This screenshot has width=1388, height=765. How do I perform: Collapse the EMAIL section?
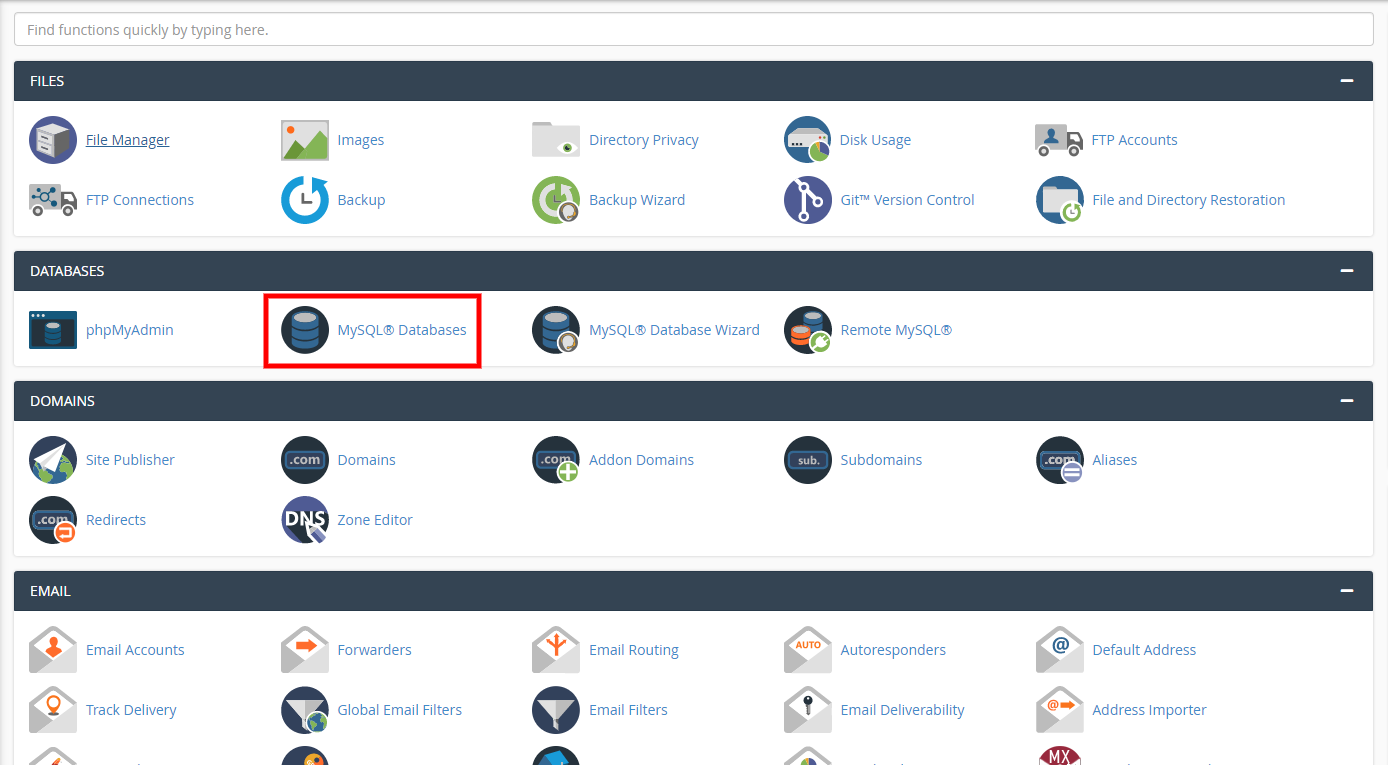click(x=1347, y=591)
